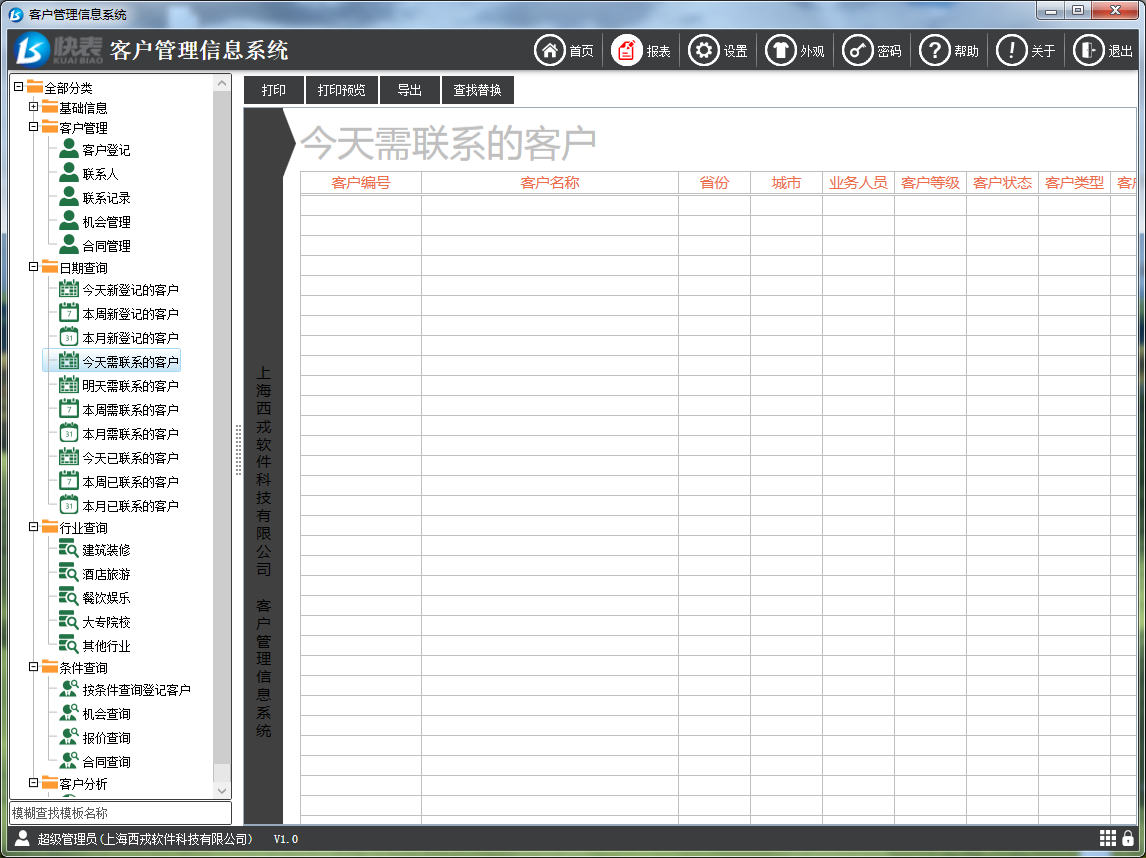Collapse the 日期查询 folder
Viewport: 1146px width, 858px height.
(34, 267)
